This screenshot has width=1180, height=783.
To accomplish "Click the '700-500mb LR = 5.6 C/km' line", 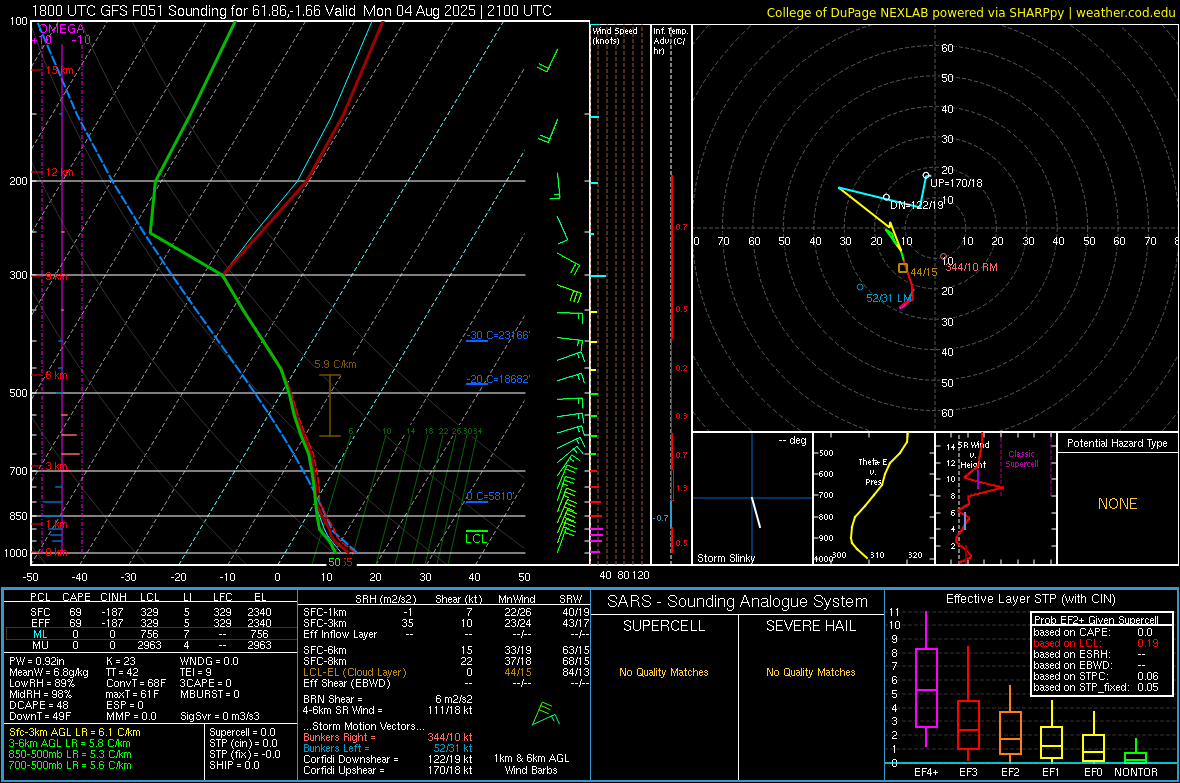I will [70, 765].
